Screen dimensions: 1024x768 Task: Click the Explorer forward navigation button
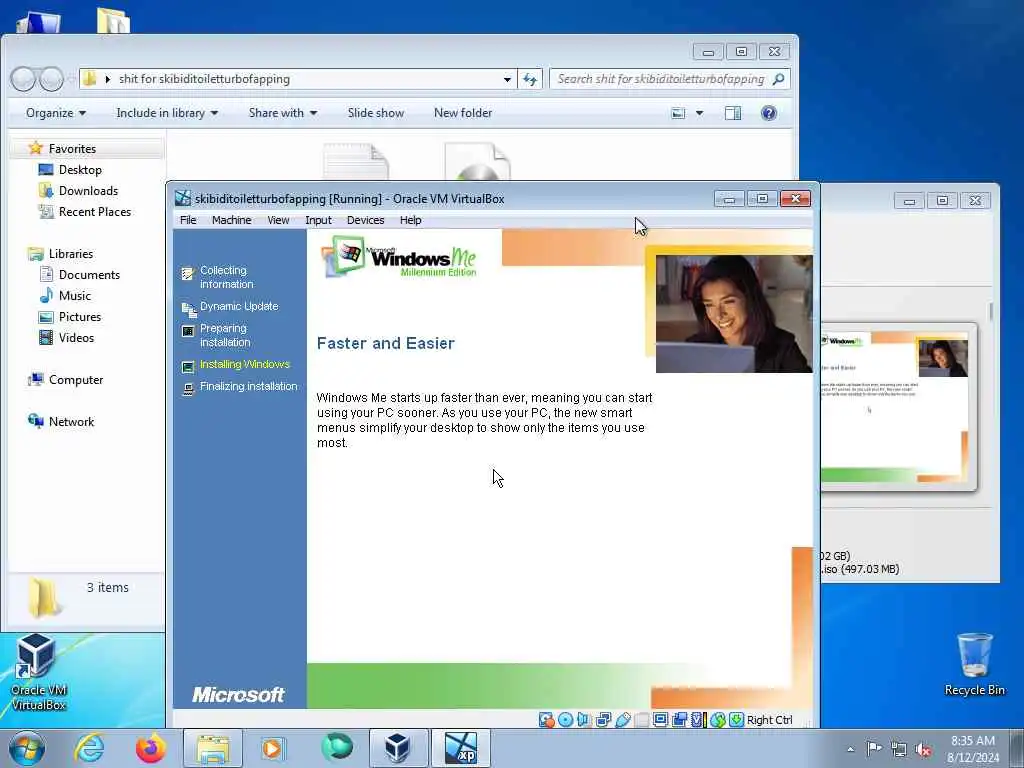[52, 79]
